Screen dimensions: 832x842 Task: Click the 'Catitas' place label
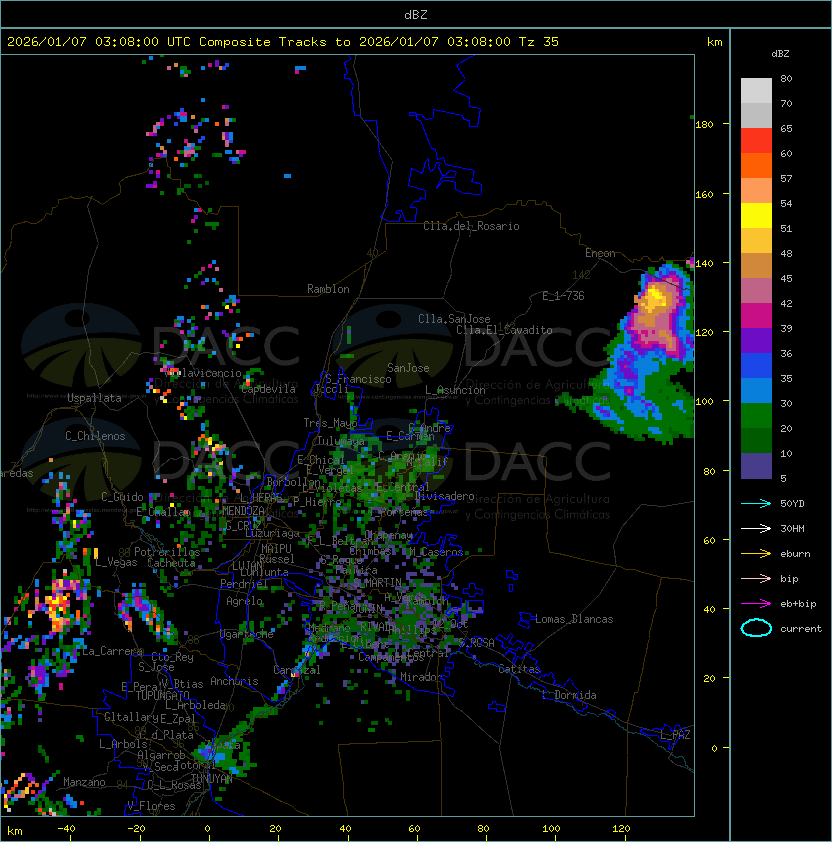pos(519,669)
